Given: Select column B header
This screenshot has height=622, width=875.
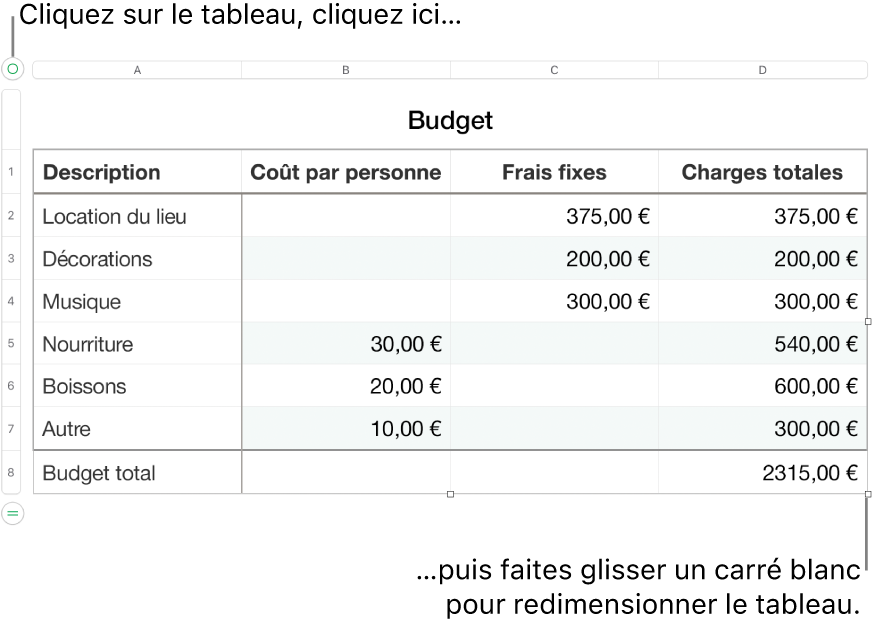Looking at the screenshot, I should pyautogui.click(x=346, y=70).
